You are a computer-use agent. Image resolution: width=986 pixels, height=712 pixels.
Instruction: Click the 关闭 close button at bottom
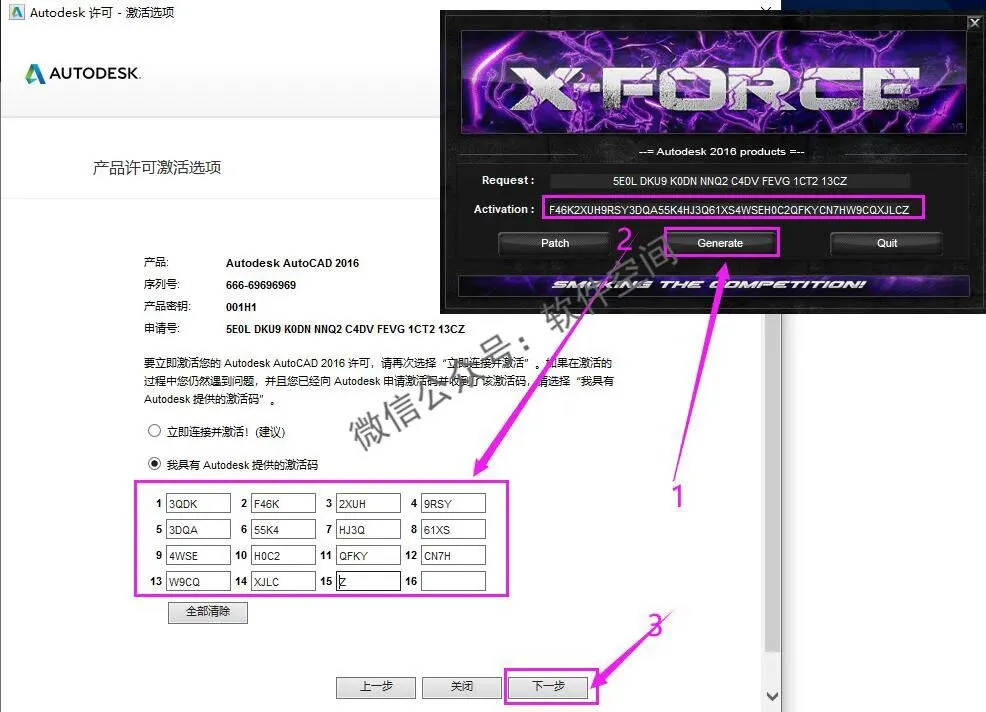pos(462,687)
